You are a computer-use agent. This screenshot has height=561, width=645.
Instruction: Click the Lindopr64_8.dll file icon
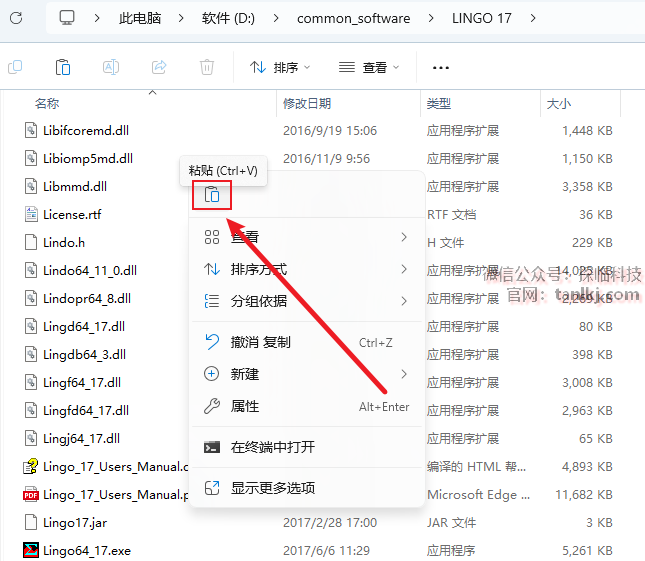tap(31, 298)
